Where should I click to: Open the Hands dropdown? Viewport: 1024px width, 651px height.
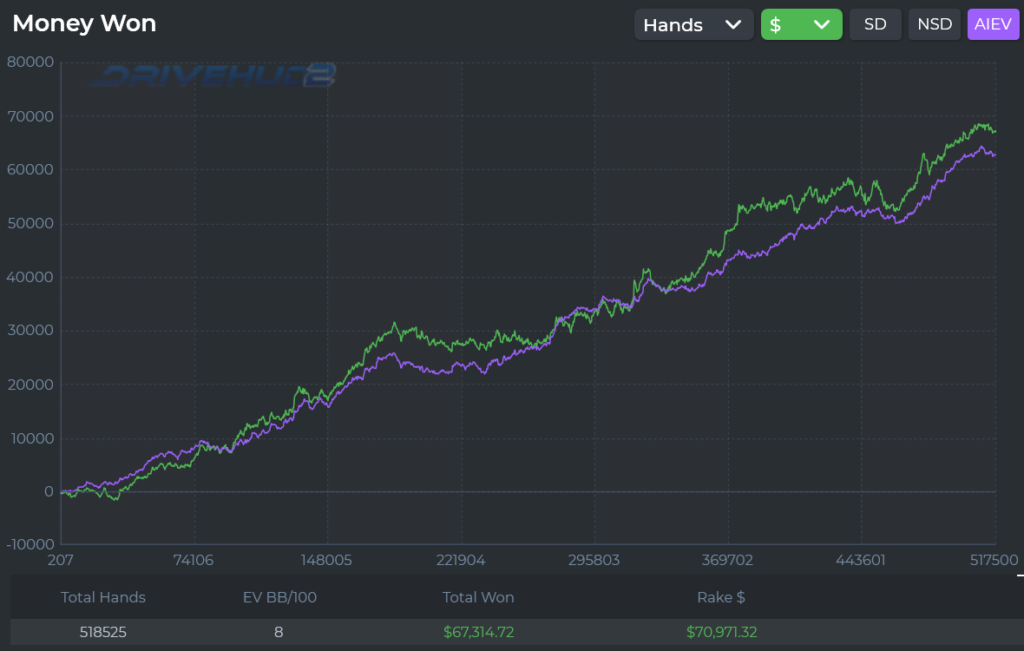(x=693, y=25)
